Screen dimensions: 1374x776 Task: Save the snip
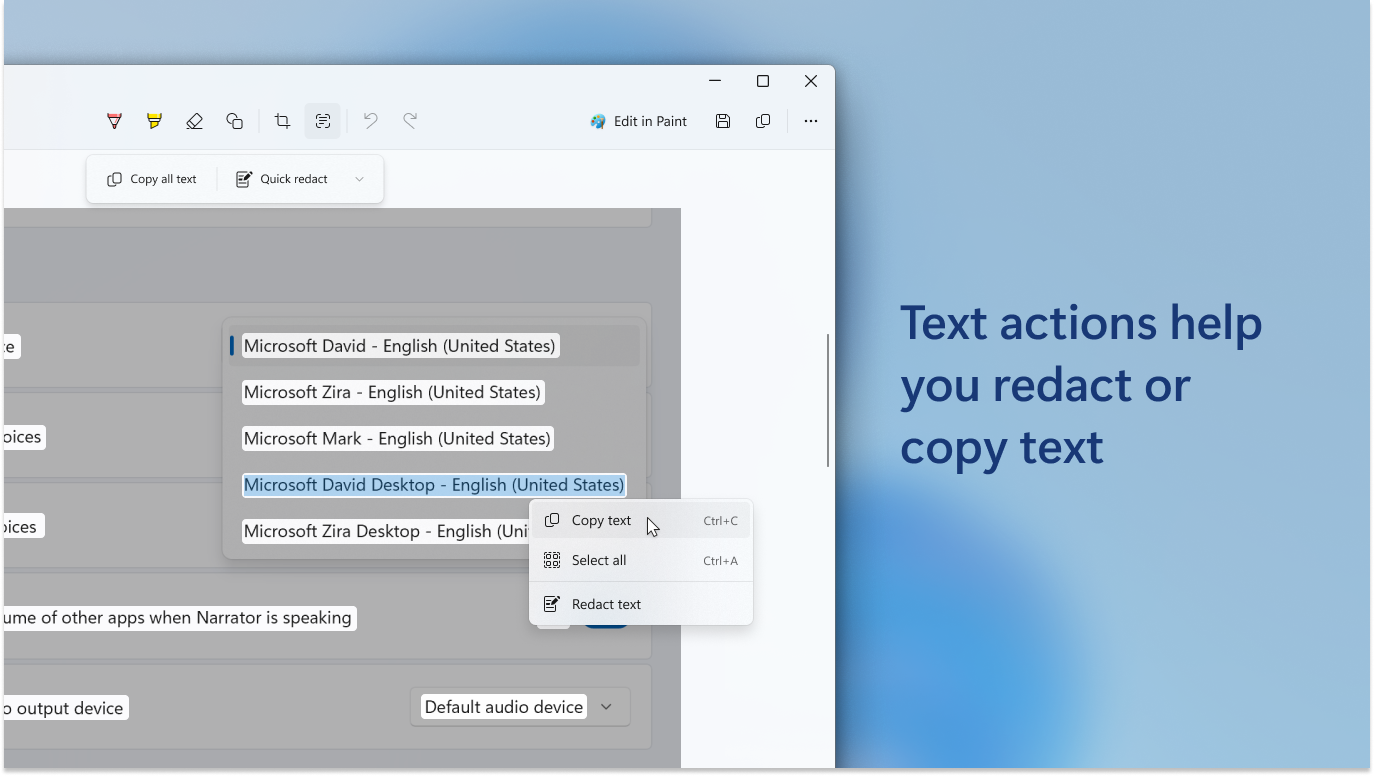722,120
